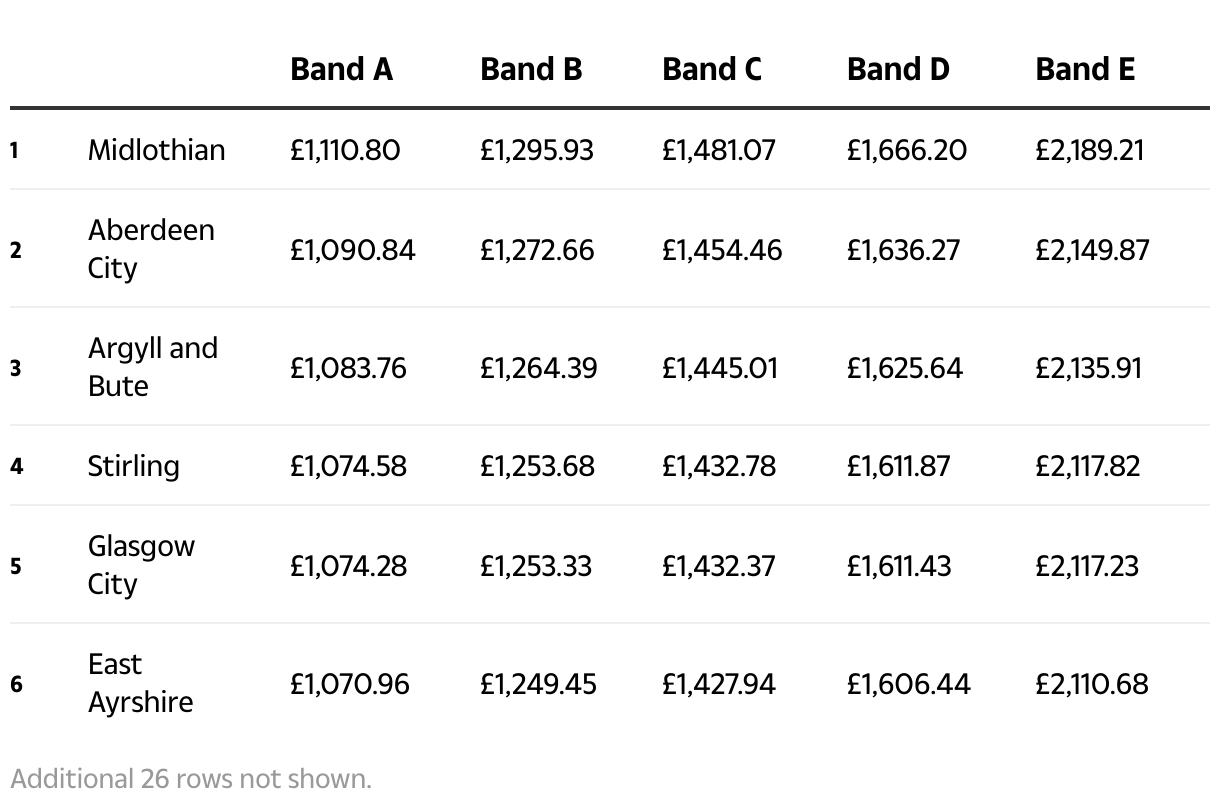Viewport: 1220px width, 806px height.
Task: Click the Band B column header
Action: (530, 69)
